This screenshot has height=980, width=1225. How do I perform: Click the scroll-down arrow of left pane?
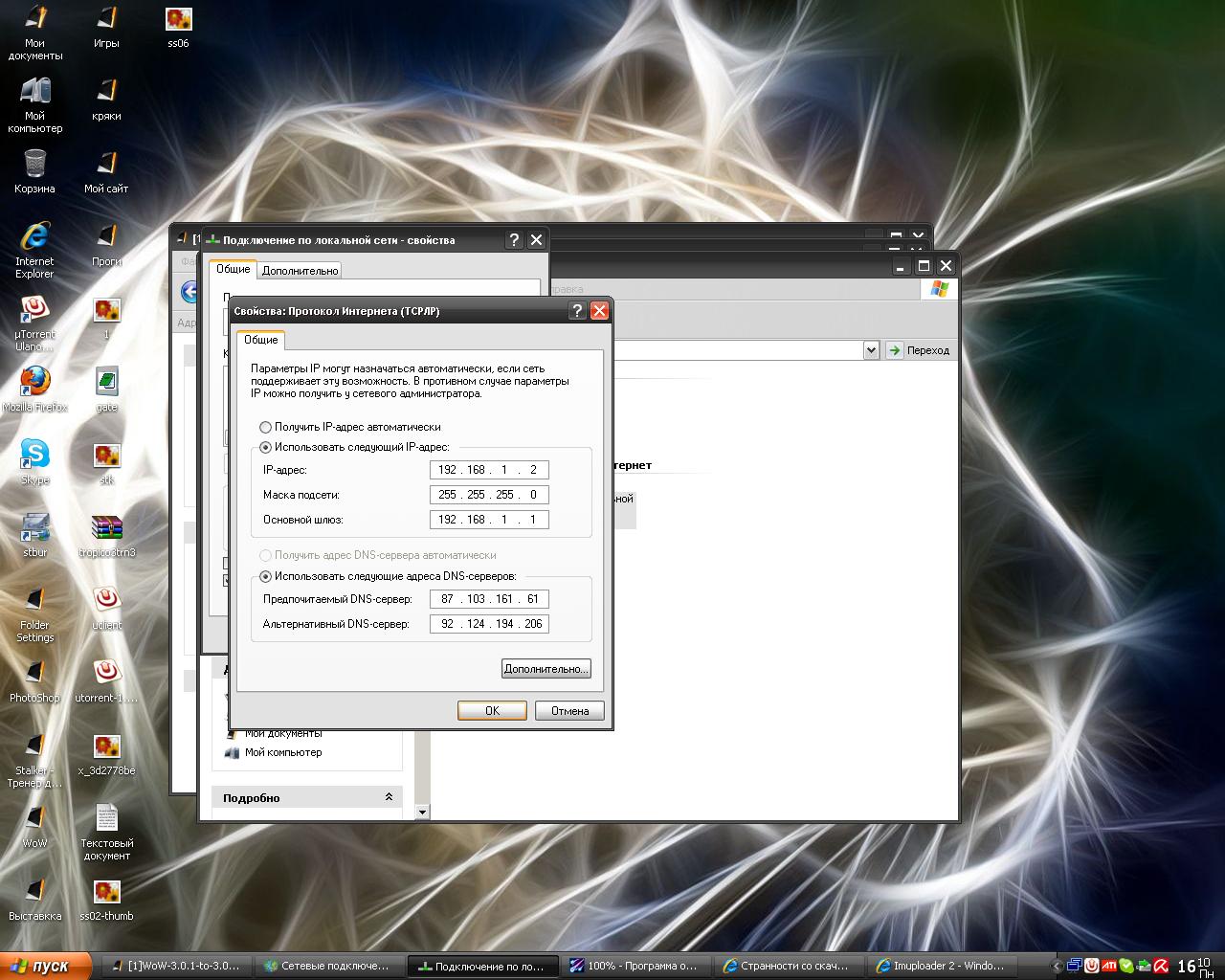(422, 813)
